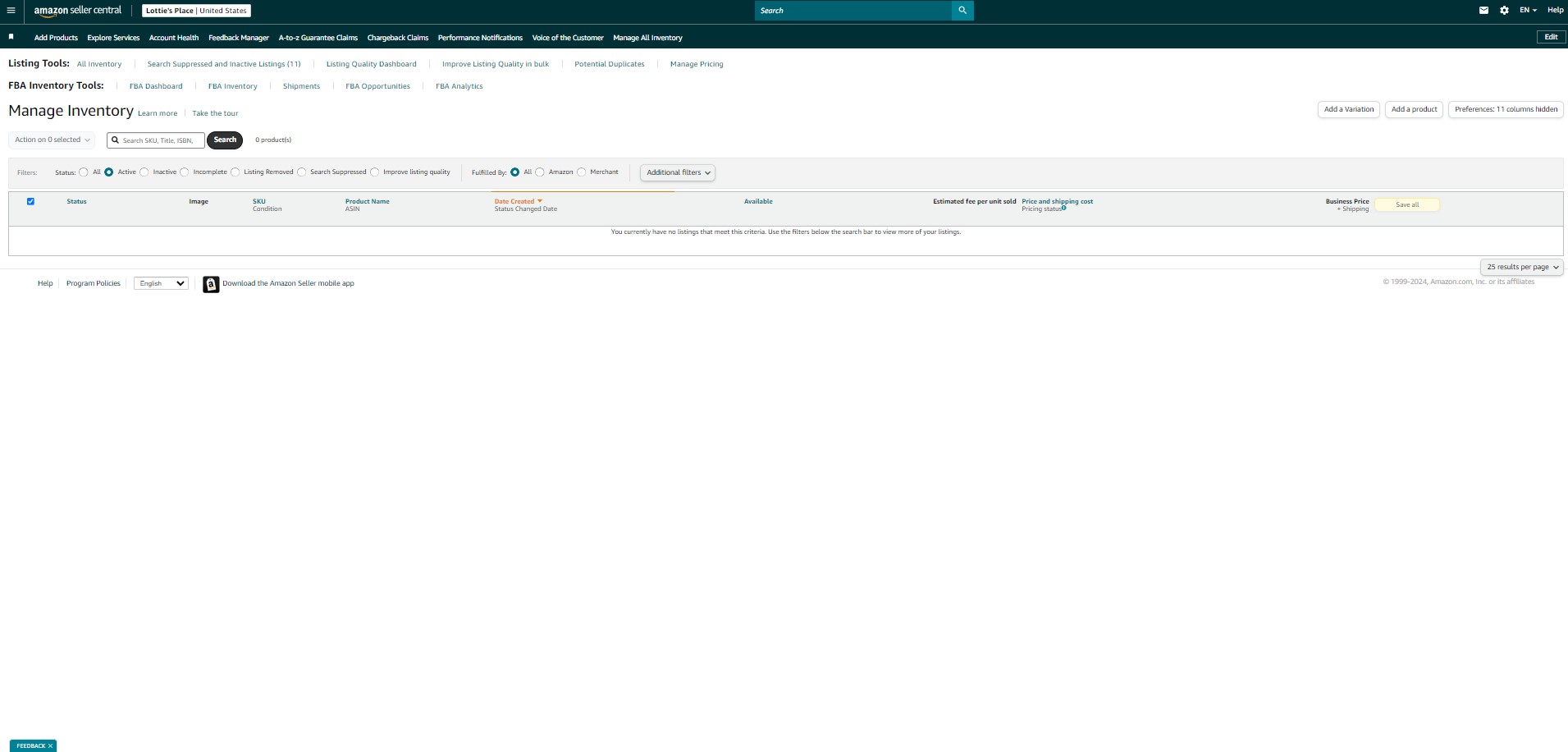Viewport: 1568px width, 752px height.
Task: Open the 25 results per page dropdown
Action: point(1522,267)
